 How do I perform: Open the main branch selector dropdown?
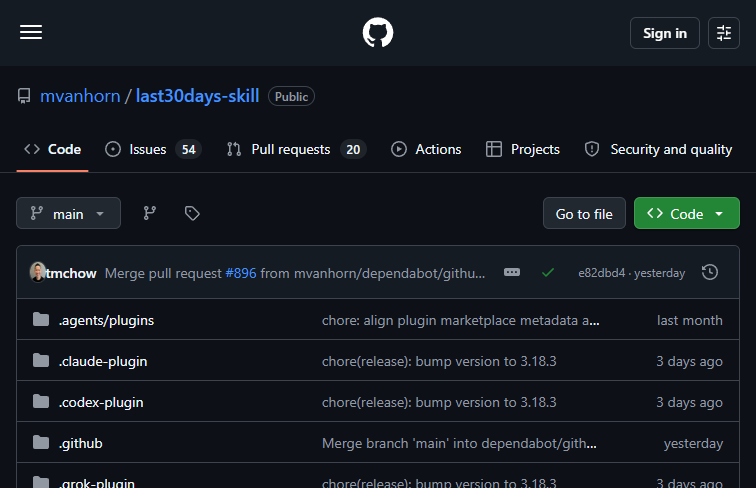tap(68, 213)
